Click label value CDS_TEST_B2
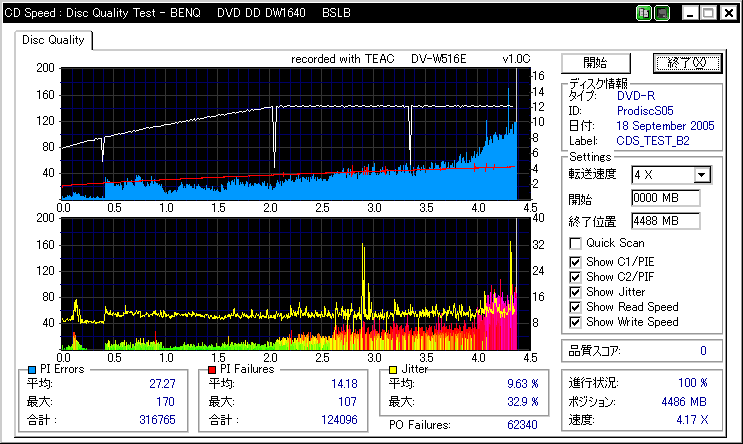This screenshot has height=444, width=743. (x=652, y=141)
